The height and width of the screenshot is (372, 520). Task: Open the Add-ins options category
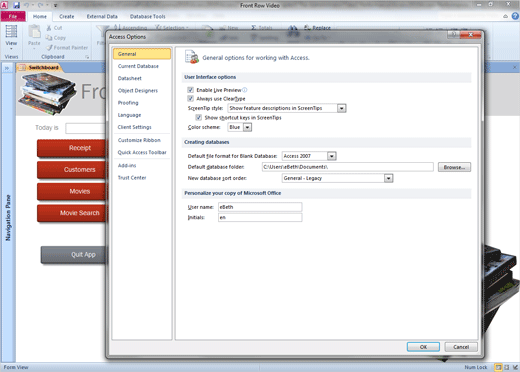point(142,165)
